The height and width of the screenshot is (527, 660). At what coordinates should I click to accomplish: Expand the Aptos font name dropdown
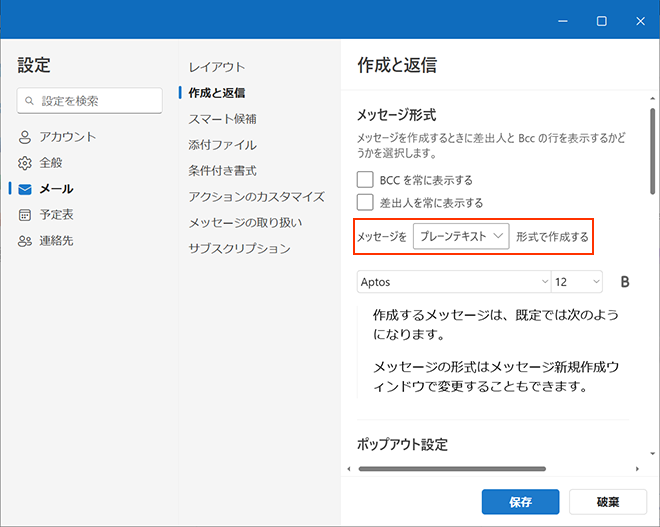(454, 282)
